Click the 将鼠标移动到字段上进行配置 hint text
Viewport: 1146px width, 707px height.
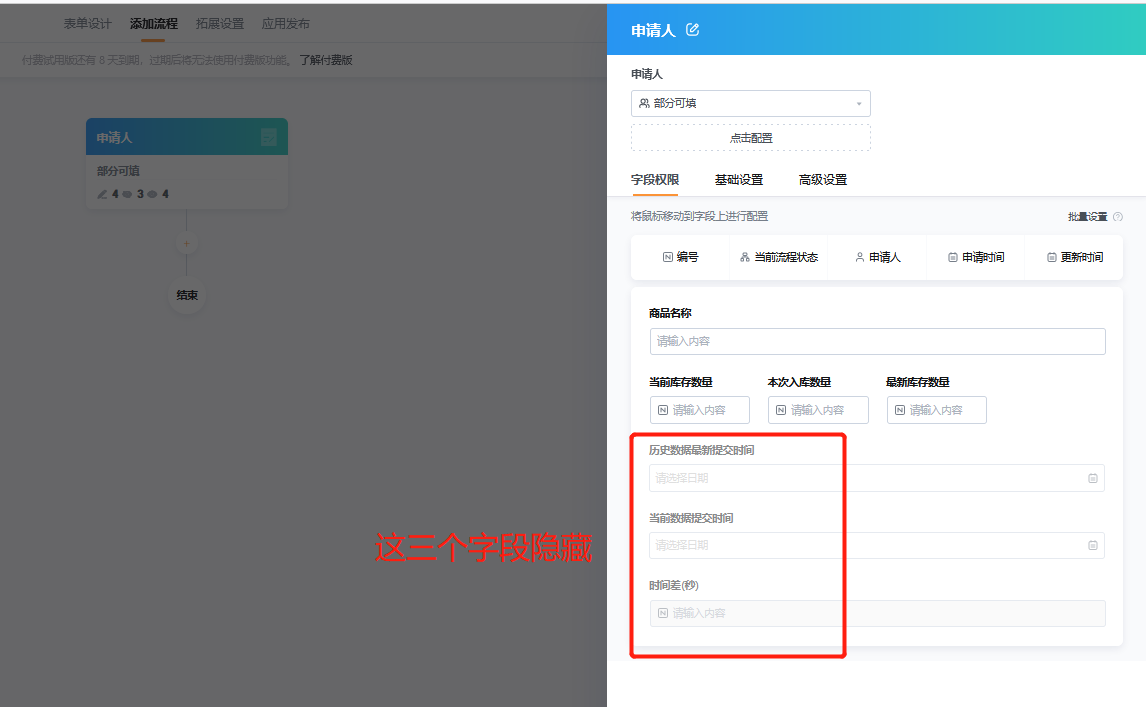point(699,216)
